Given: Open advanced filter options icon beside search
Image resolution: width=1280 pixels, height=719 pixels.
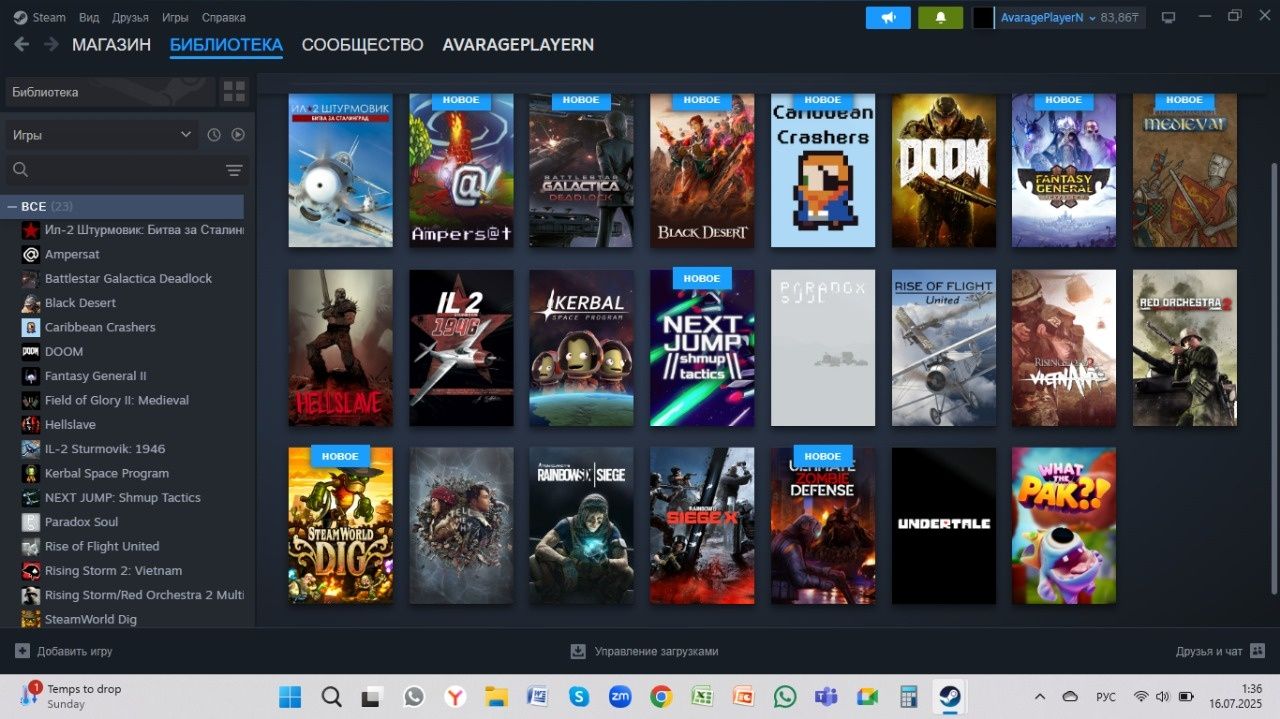Looking at the screenshot, I should tap(234, 170).
